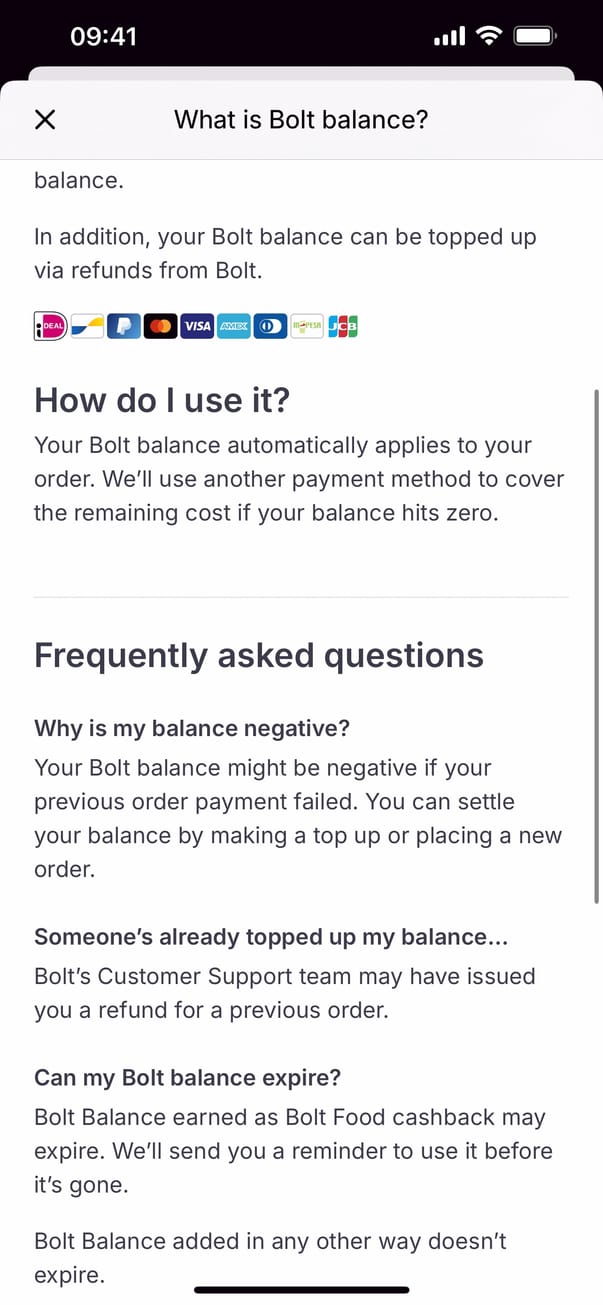The width and height of the screenshot is (603, 1305).
Task: Click the battery status icon
Action: (x=534, y=37)
